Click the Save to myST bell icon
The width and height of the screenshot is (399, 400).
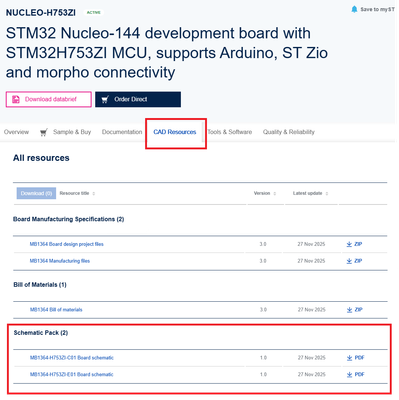(x=354, y=9)
